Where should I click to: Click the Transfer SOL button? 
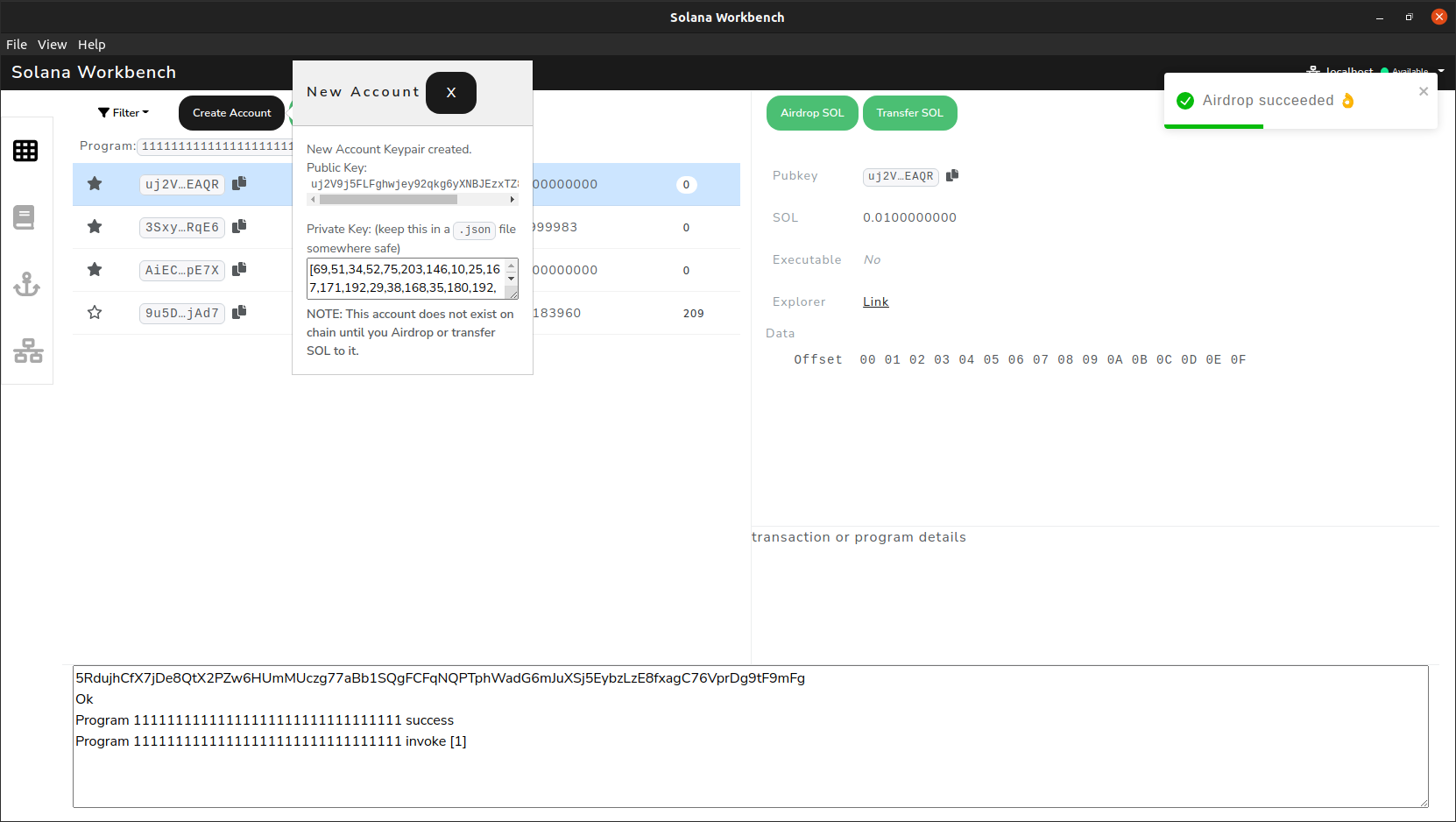coord(910,113)
